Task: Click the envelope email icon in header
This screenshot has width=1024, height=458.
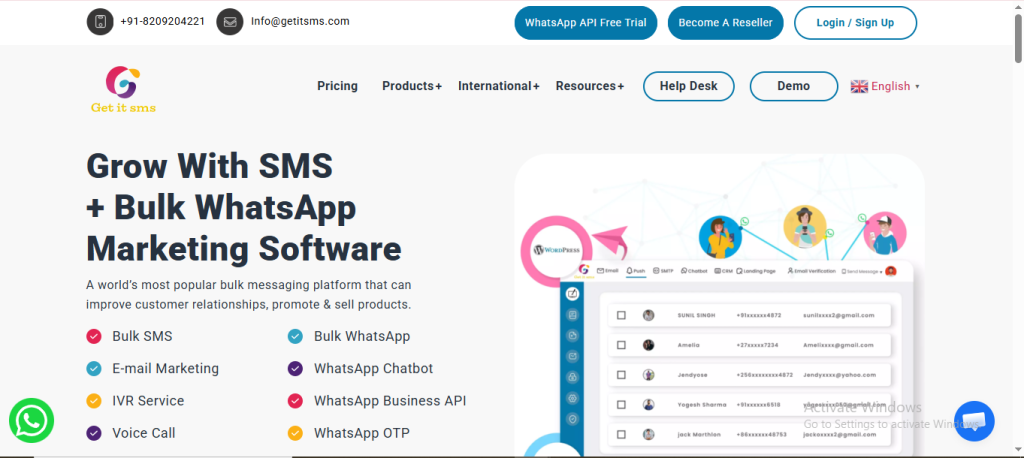Action: tap(230, 21)
